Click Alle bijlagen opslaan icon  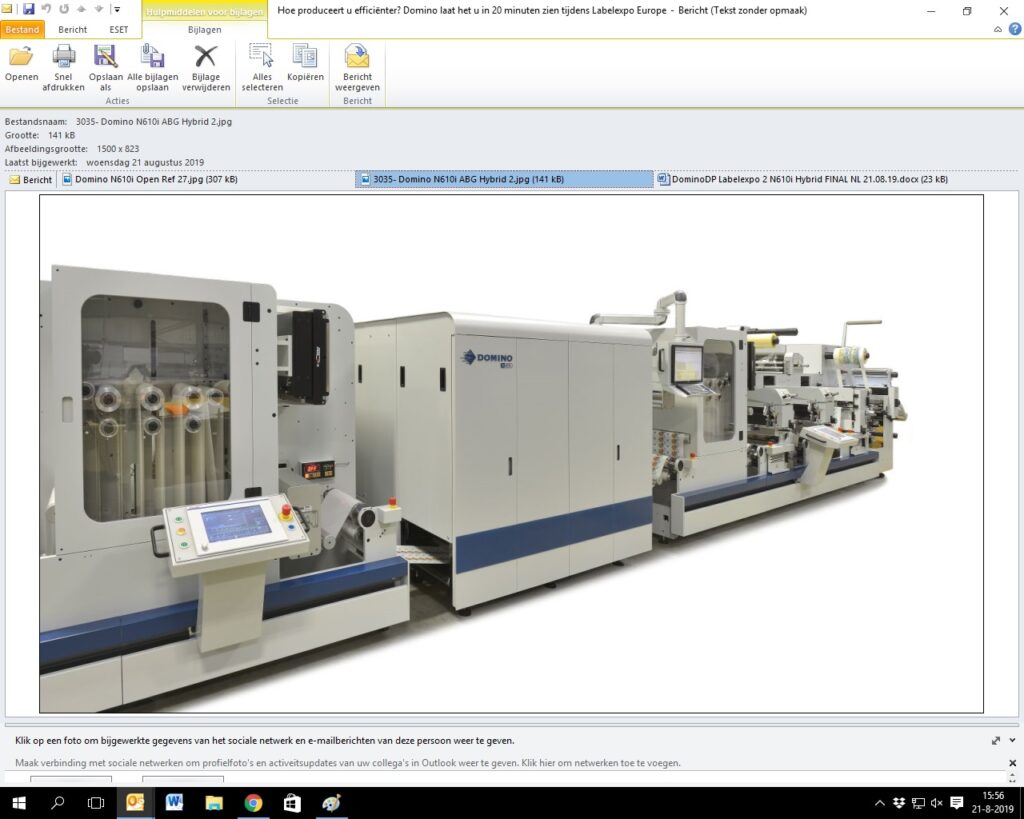(x=152, y=56)
